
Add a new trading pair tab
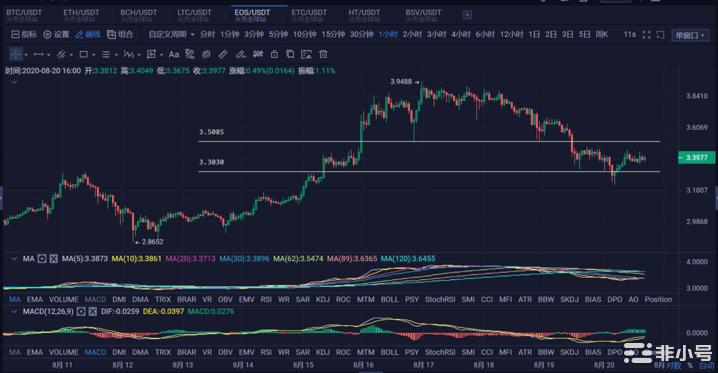(467, 15)
